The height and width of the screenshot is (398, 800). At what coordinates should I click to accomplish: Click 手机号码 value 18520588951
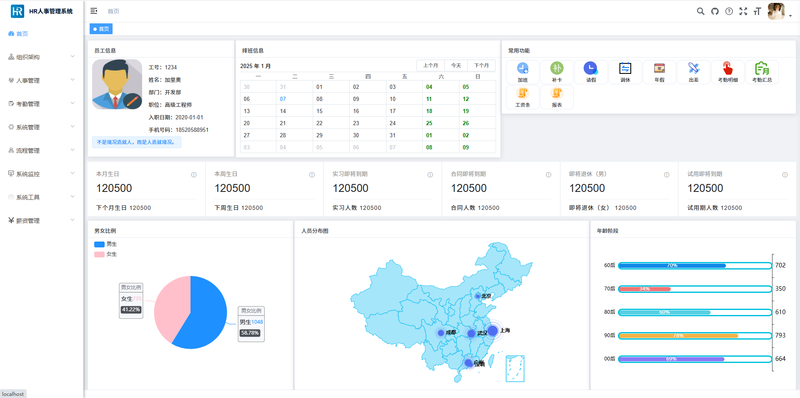[x=192, y=130]
